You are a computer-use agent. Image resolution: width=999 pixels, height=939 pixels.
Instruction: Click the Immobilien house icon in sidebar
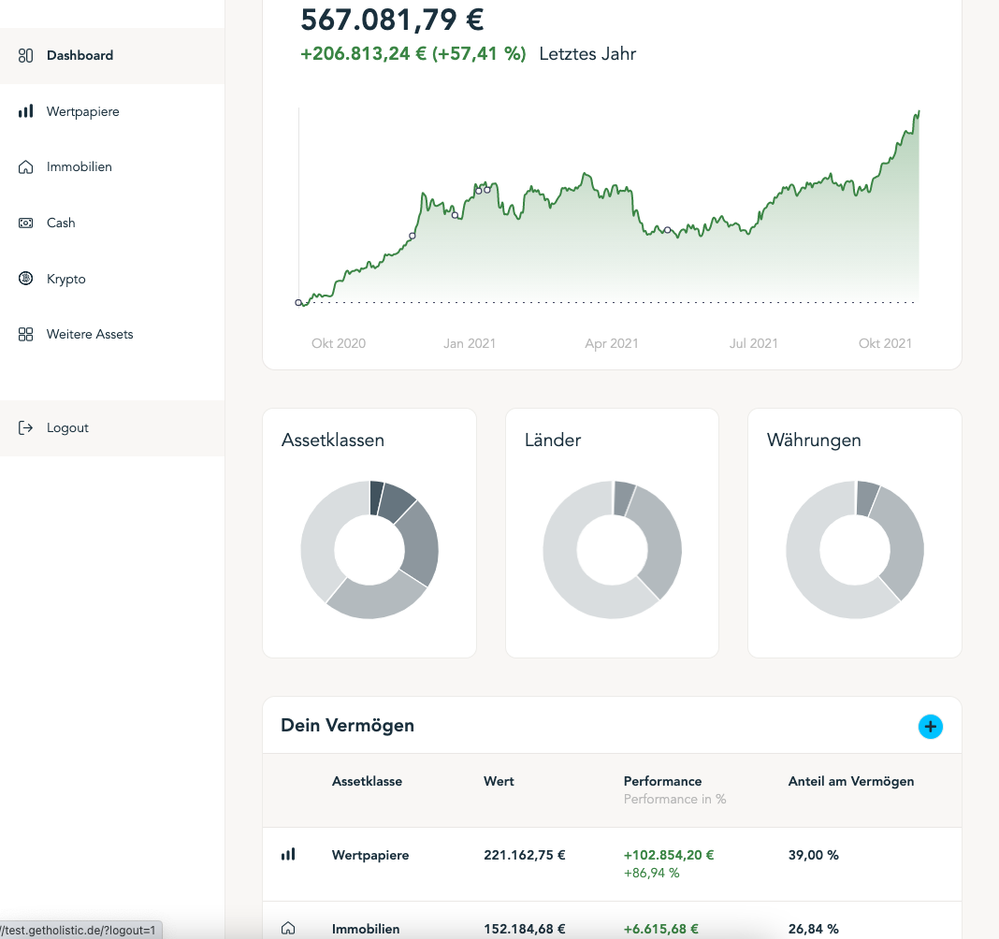(x=26, y=167)
